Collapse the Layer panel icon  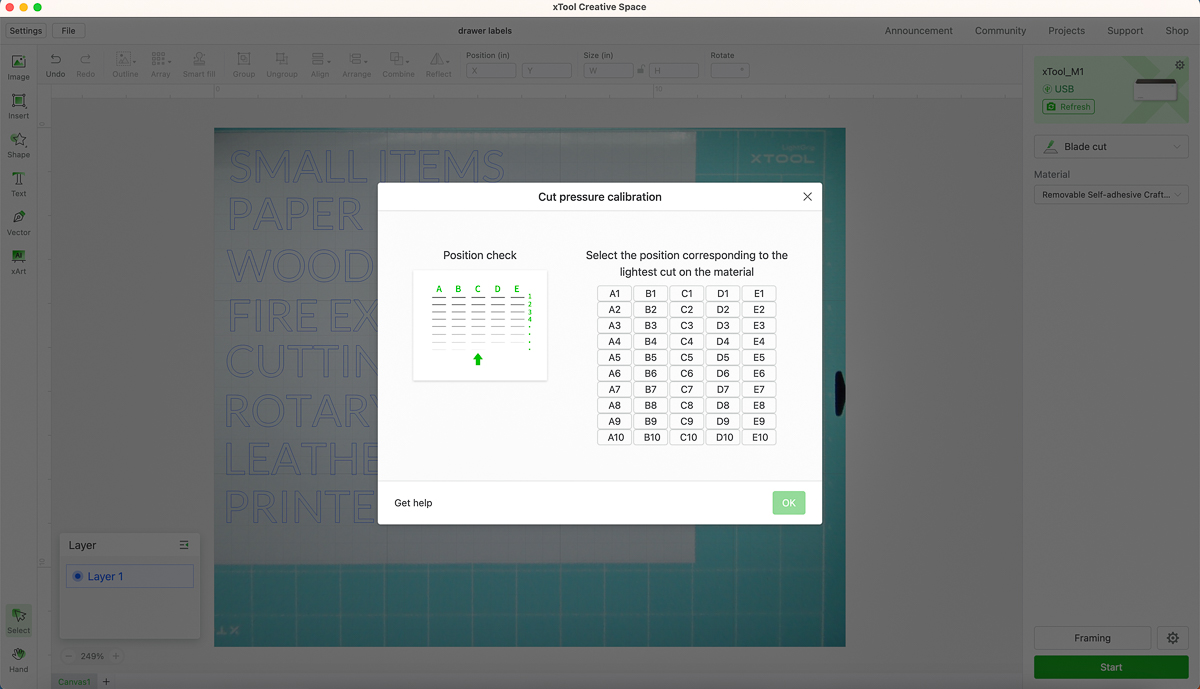pos(184,545)
